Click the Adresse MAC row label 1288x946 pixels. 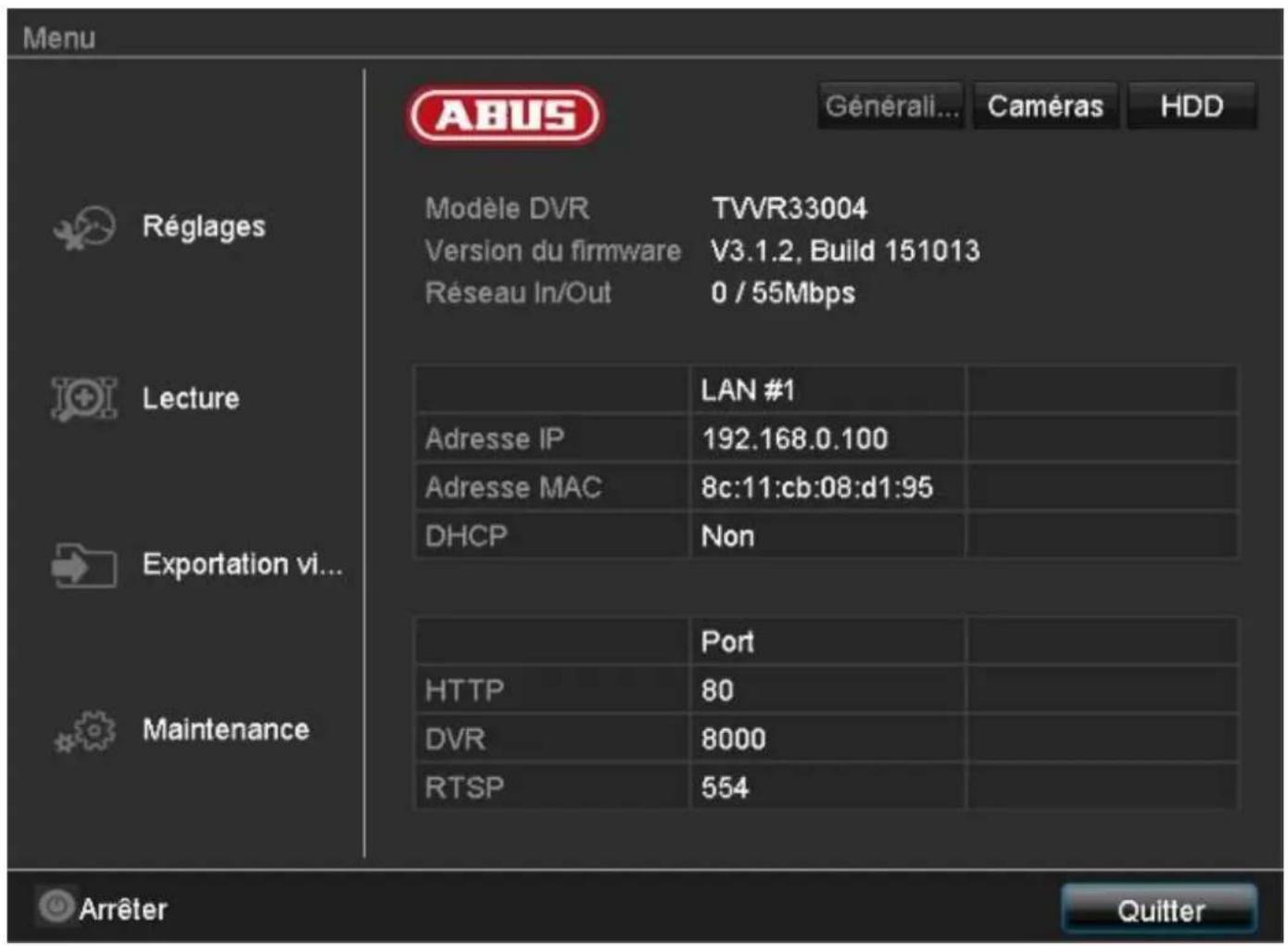tap(513, 487)
